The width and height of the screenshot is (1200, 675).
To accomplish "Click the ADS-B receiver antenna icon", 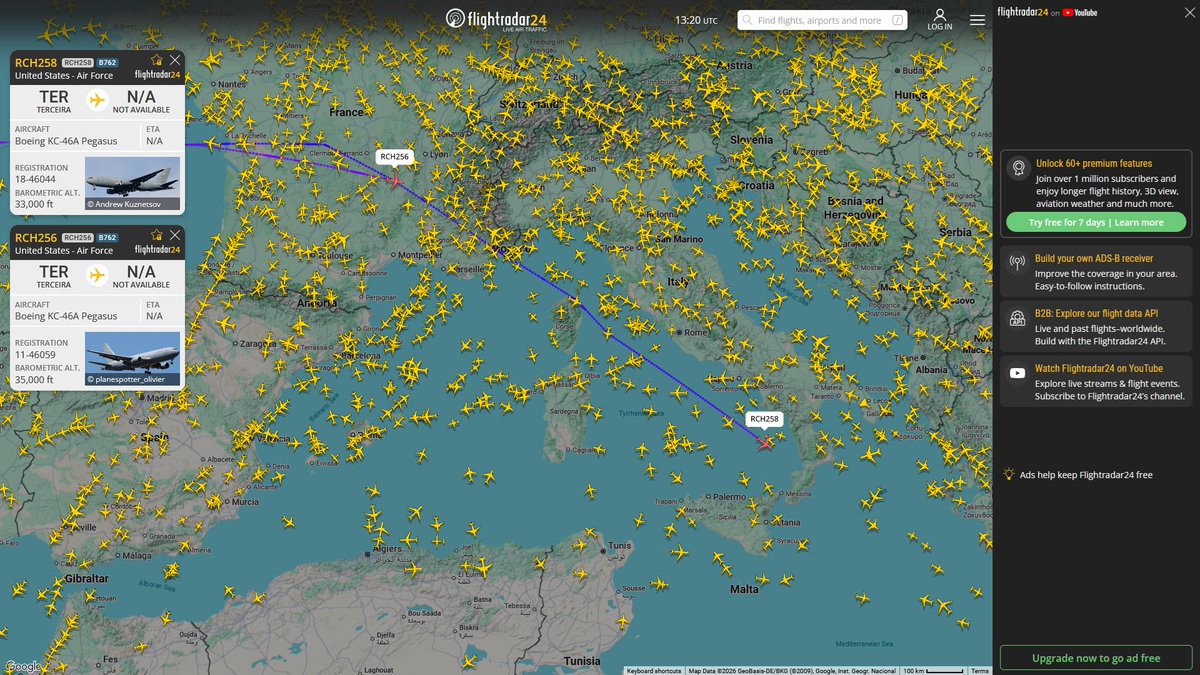I will pyautogui.click(x=1018, y=264).
